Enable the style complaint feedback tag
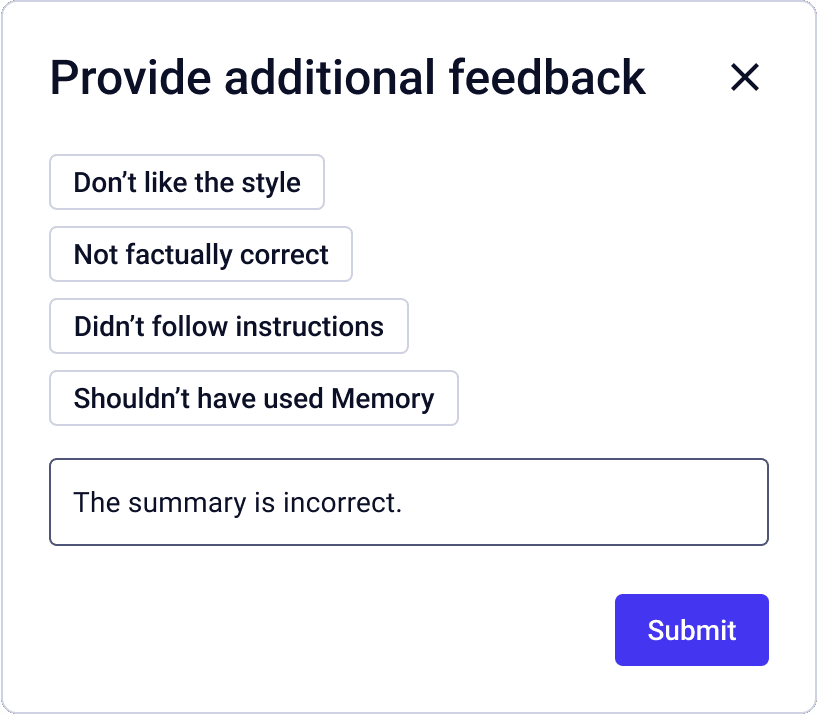Image resolution: width=817 pixels, height=714 pixels. (187, 182)
